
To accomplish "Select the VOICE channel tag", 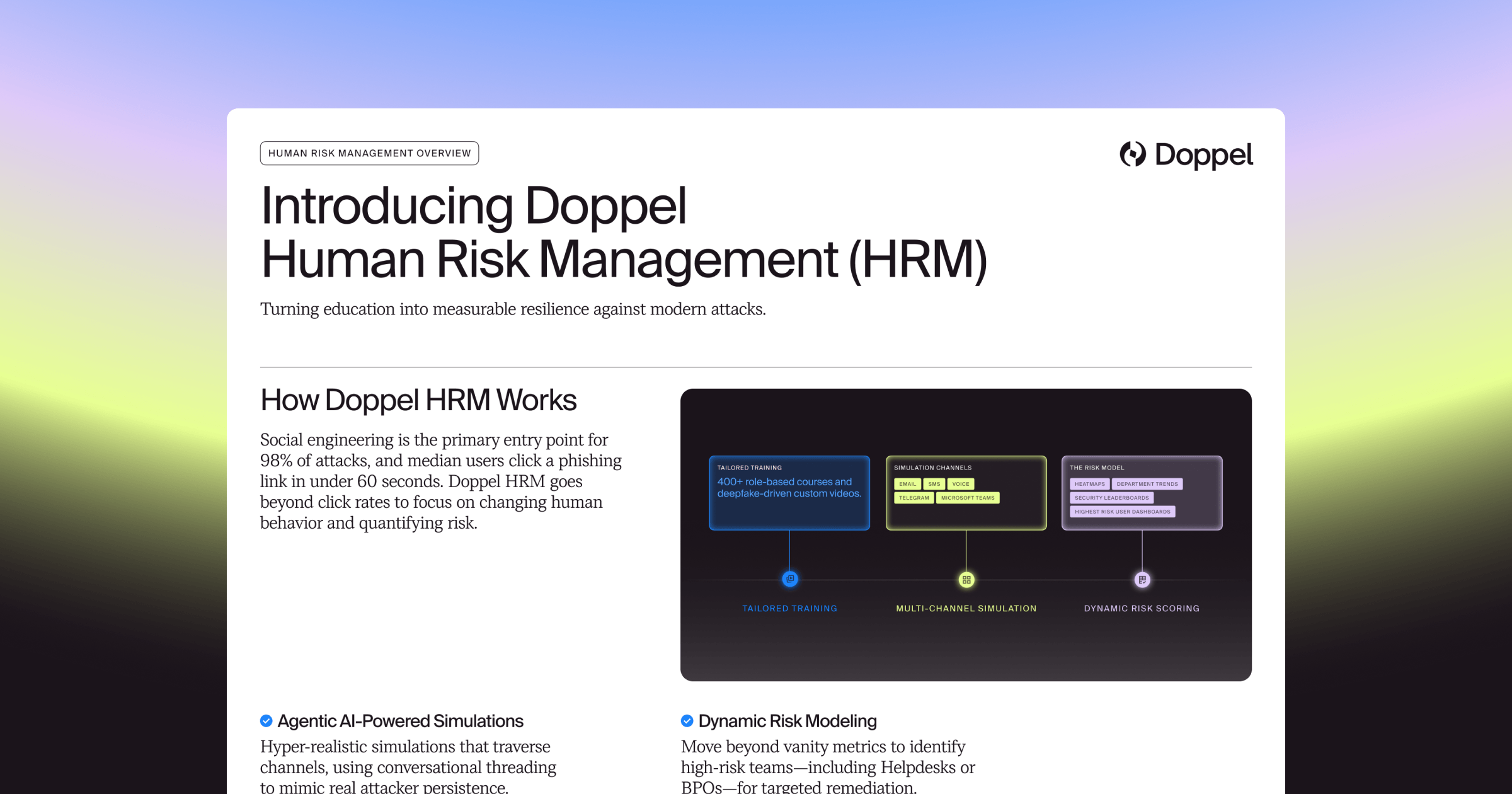I will click(961, 484).
